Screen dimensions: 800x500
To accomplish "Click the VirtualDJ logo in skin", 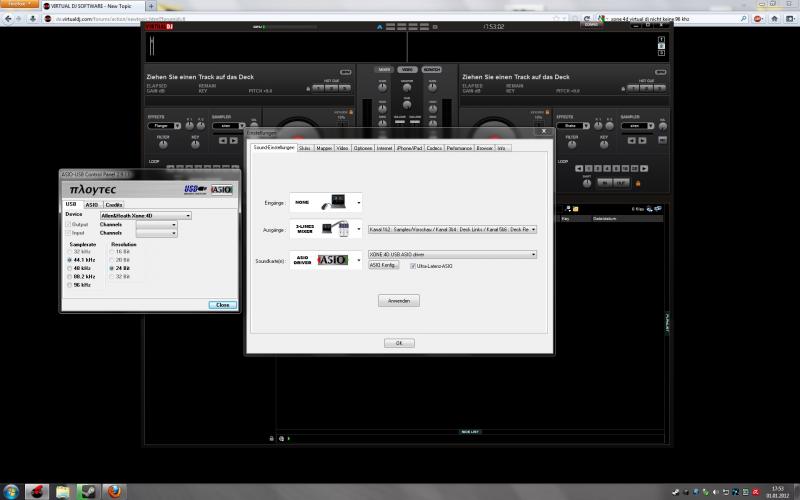I will pos(160,27).
